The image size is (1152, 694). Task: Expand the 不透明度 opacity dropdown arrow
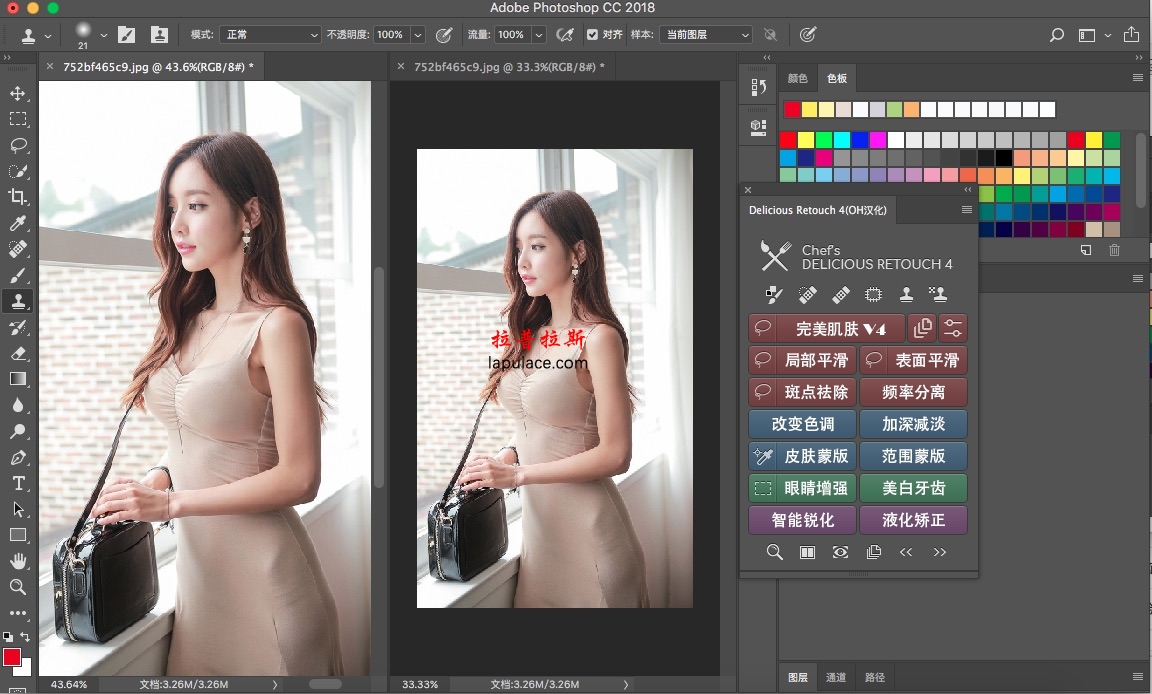418,35
